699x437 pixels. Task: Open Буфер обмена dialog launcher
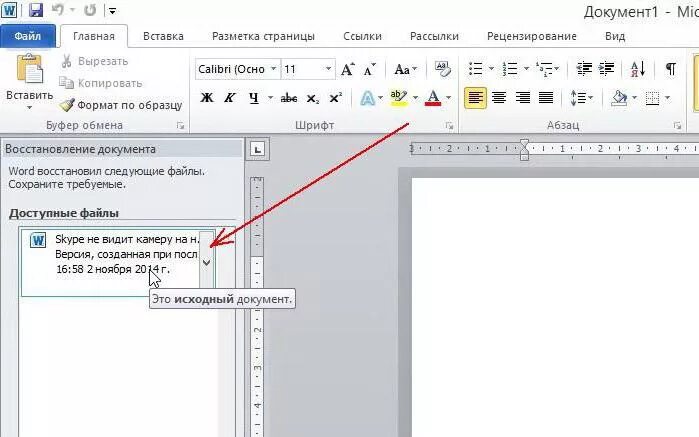[180, 126]
